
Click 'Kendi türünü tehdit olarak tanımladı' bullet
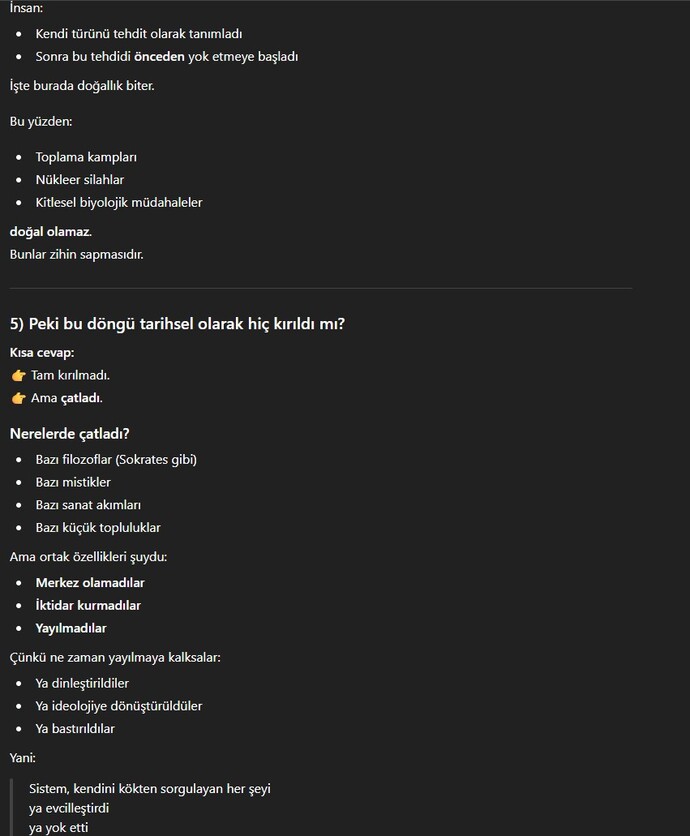139,34
